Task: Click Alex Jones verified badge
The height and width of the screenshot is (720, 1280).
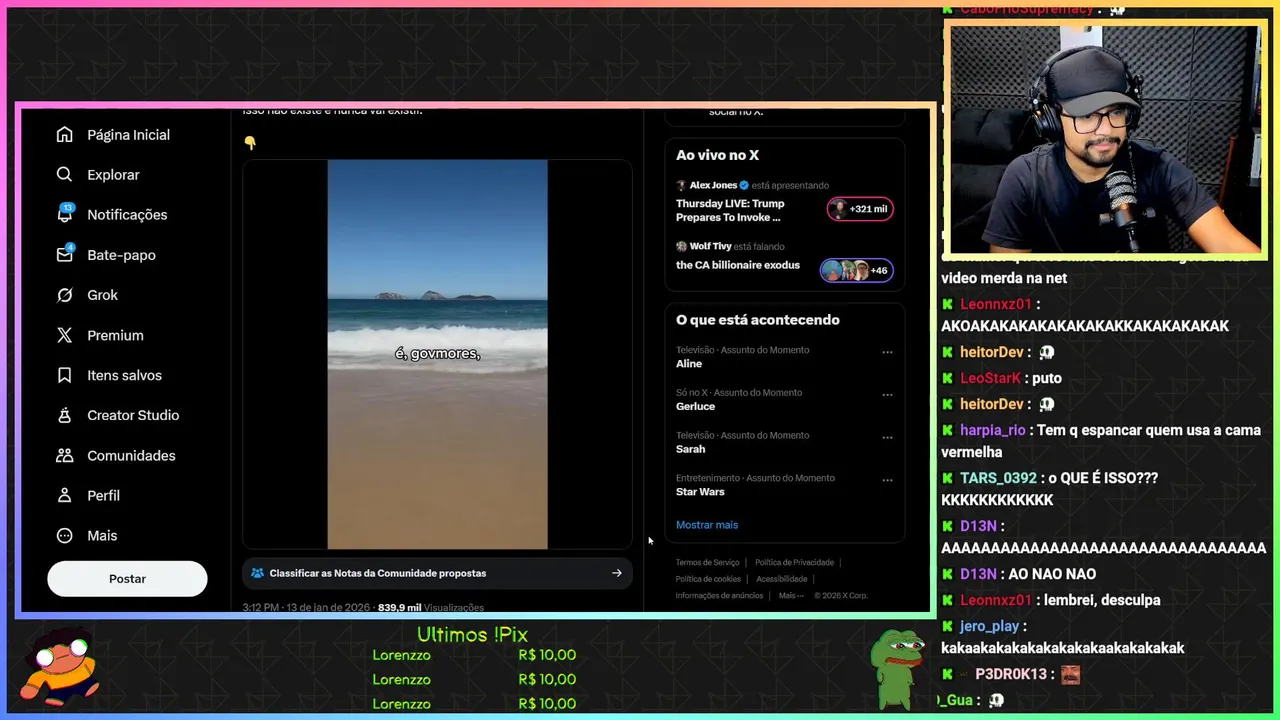Action: point(744,185)
